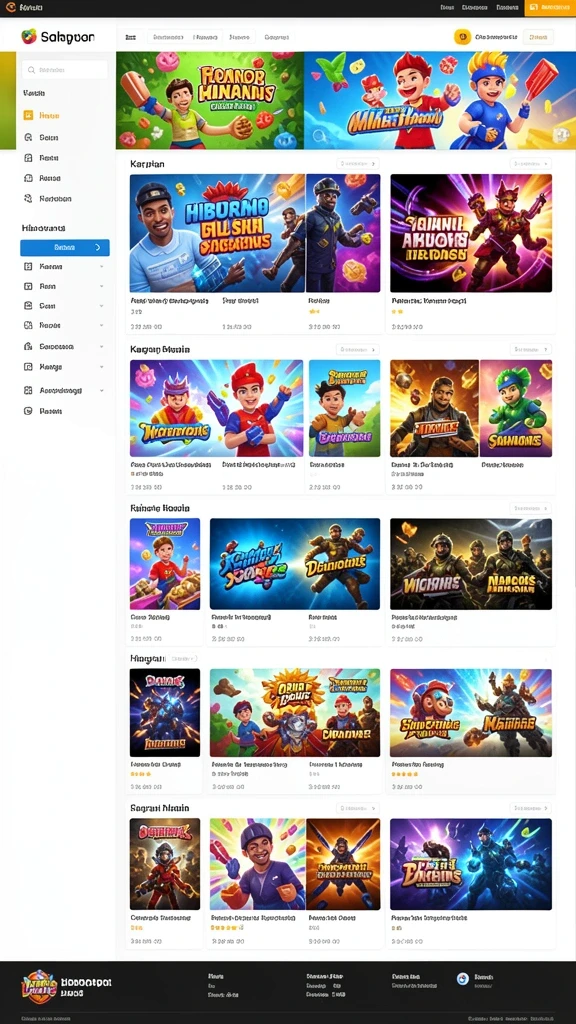576x1024 pixels.
Task: Open the dropdown pill beside the first section heading
Action: tap(358, 164)
